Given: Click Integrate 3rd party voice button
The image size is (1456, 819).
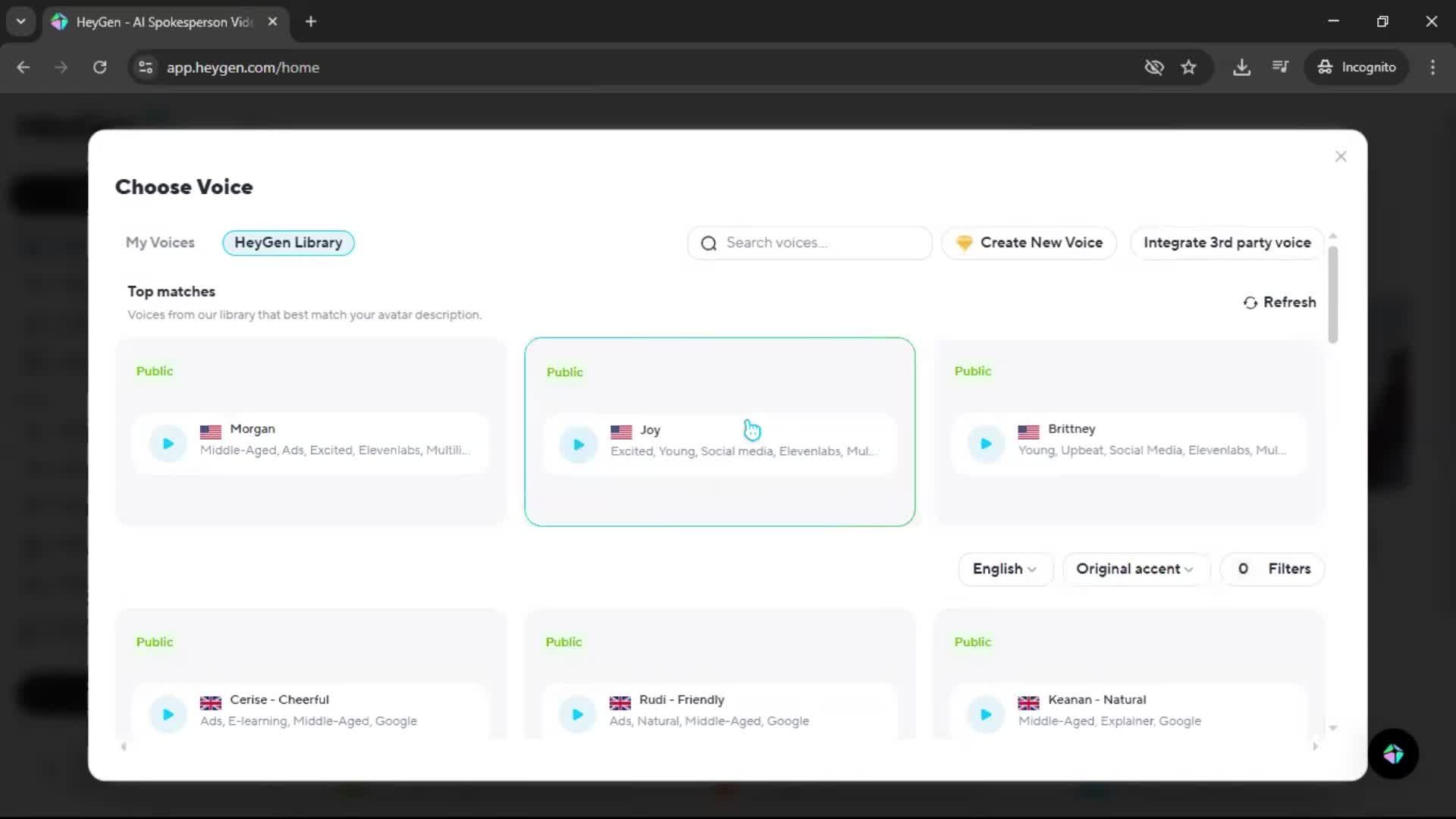Looking at the screenshot, I should point(1226,243).
